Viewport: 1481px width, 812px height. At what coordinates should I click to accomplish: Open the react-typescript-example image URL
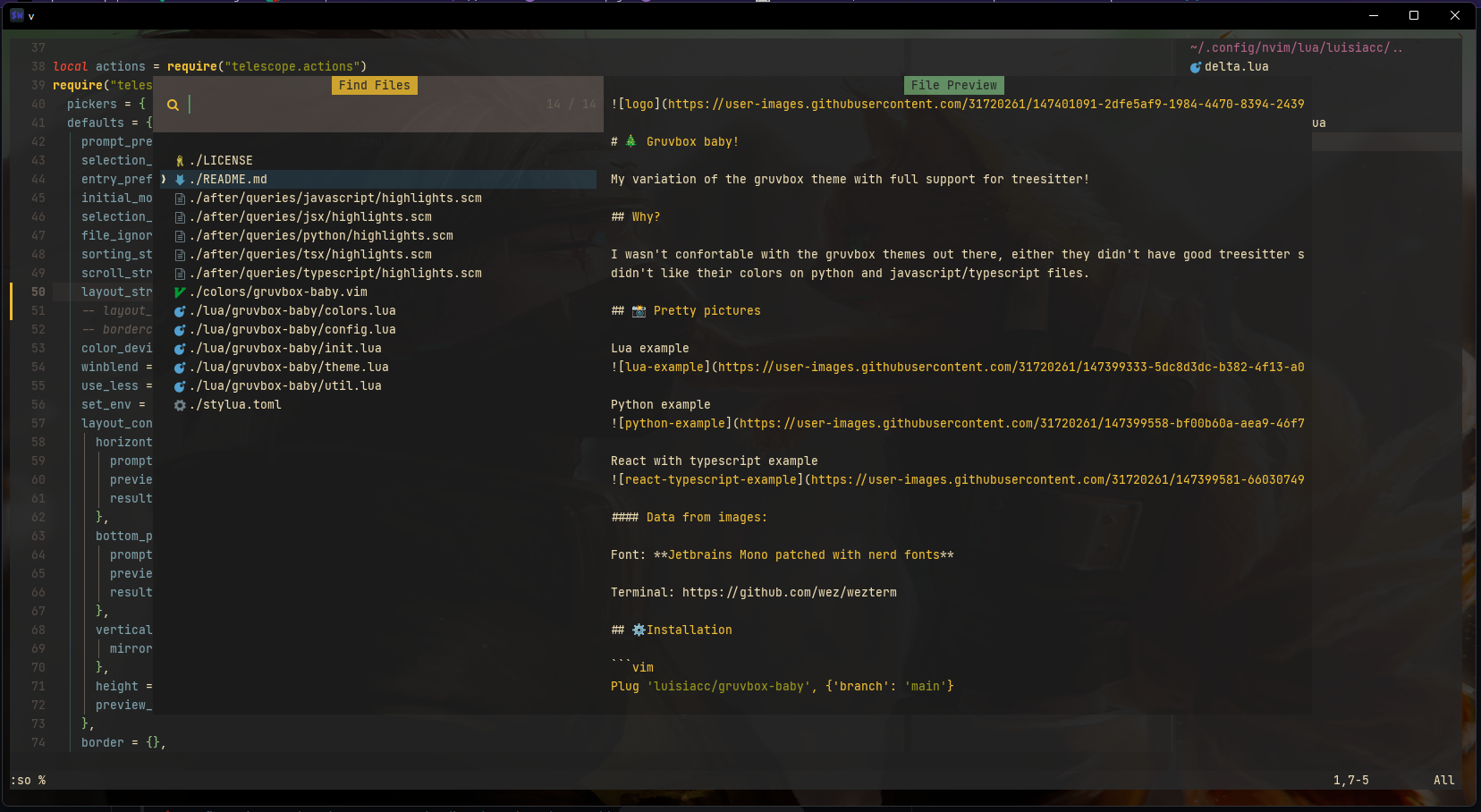pos(1058,480)
